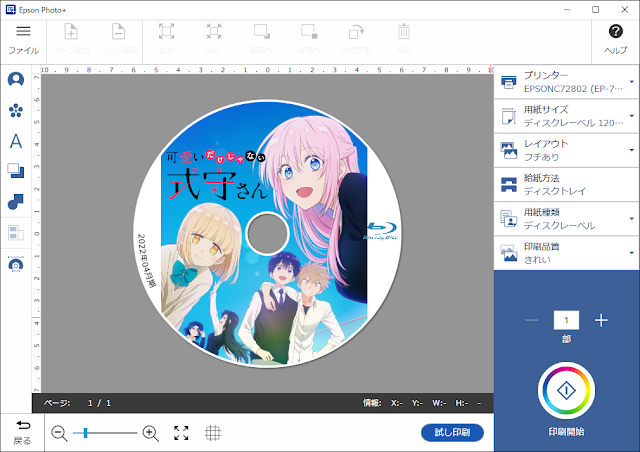Image resolution: width=640 pixels, height=452 pixels.
Task: Select the 2022年04月期 text on the disc
Action: tap(147, 261)
